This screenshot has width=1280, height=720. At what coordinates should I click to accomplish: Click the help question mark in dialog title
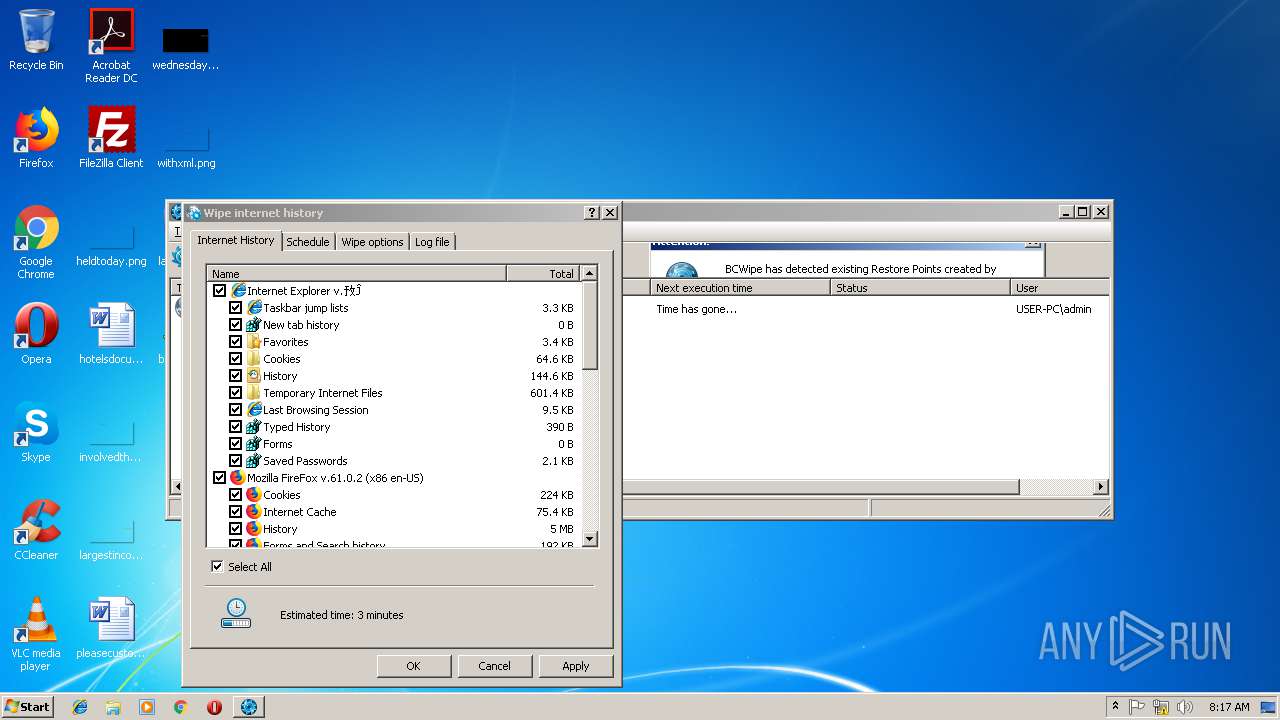592,212
